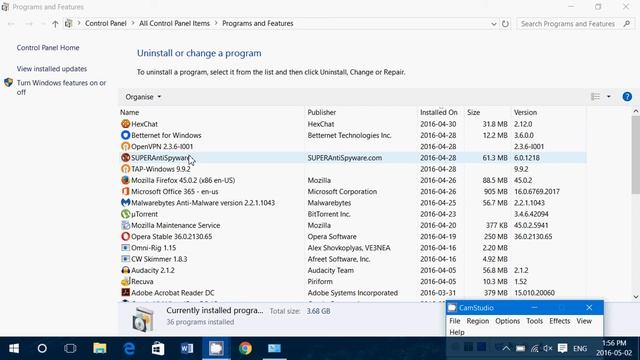640x360 pixels.
Task: Select the Opera Stable icon
Action: click(125, 236)
